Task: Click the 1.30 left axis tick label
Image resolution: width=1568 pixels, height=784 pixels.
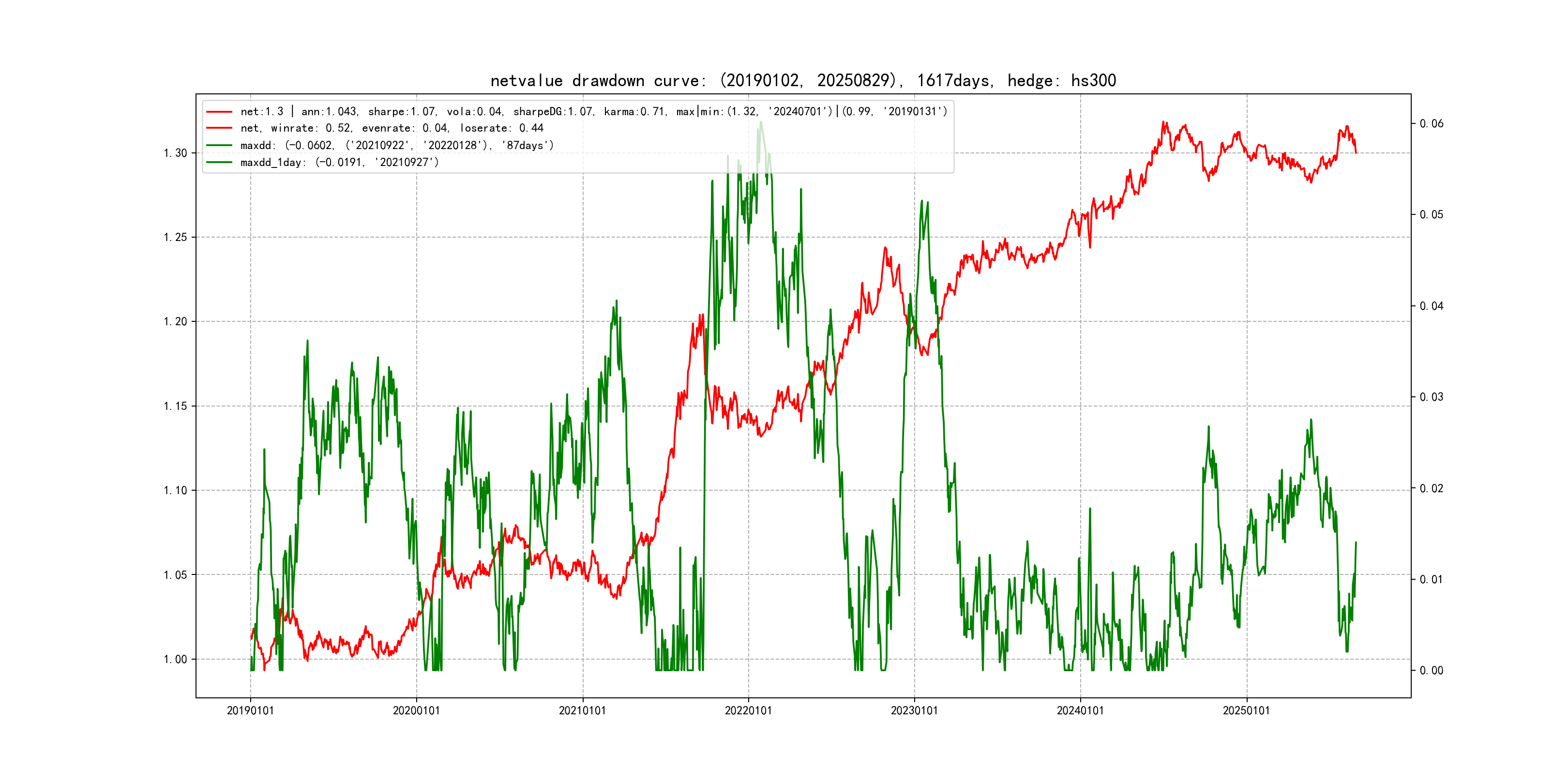Action: pos(175,153)
